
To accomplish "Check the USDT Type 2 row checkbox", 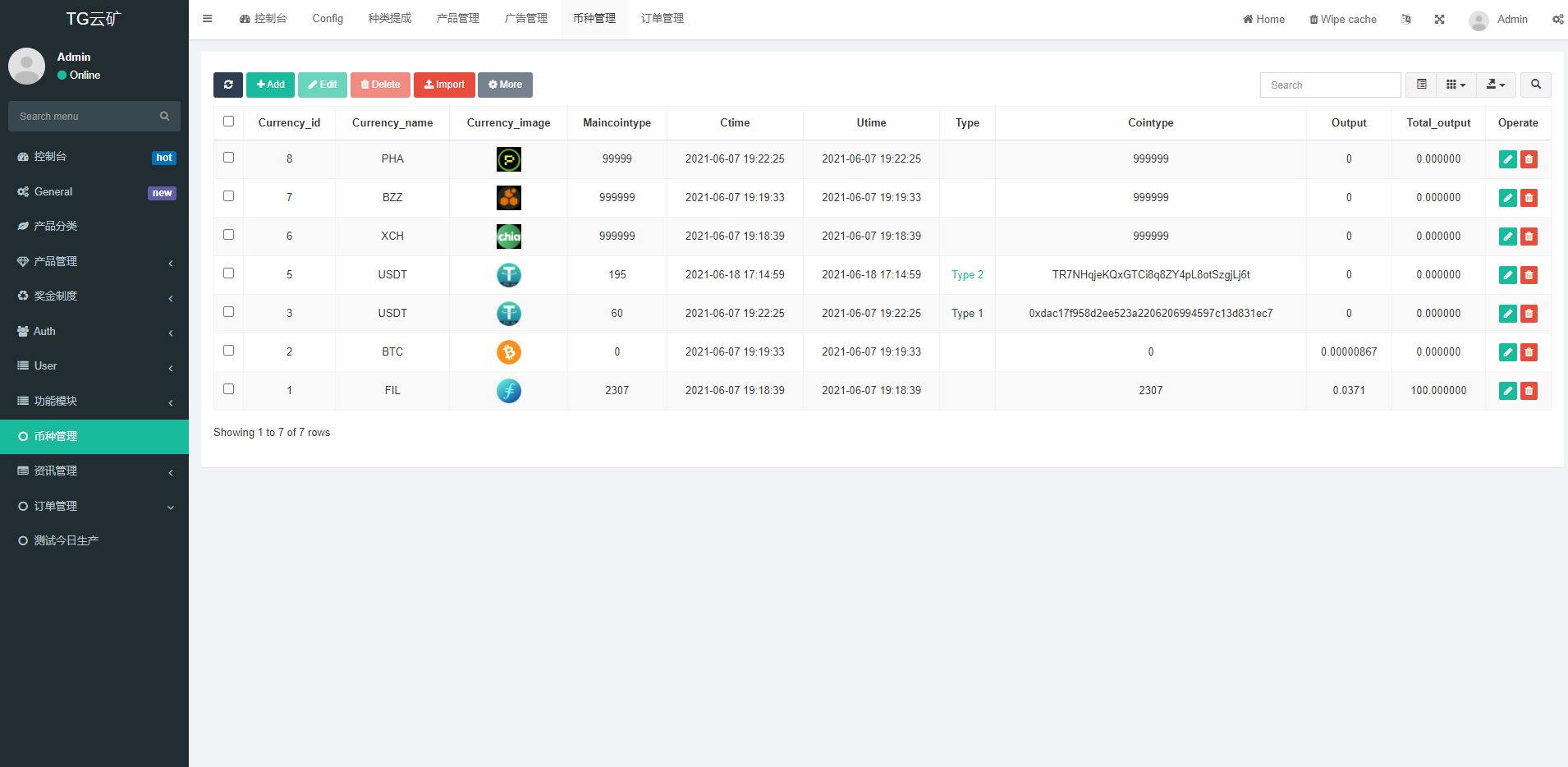I will (228, 273).
